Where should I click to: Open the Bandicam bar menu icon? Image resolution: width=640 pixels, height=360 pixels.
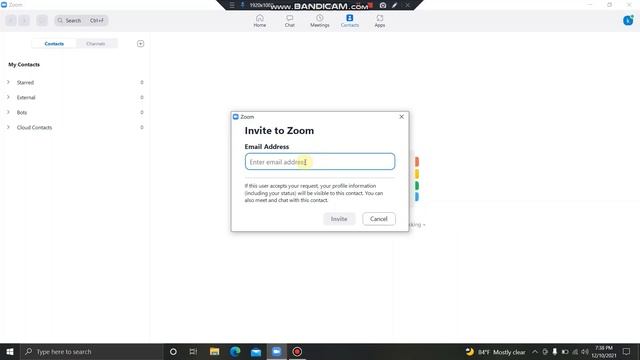(232, 5)
